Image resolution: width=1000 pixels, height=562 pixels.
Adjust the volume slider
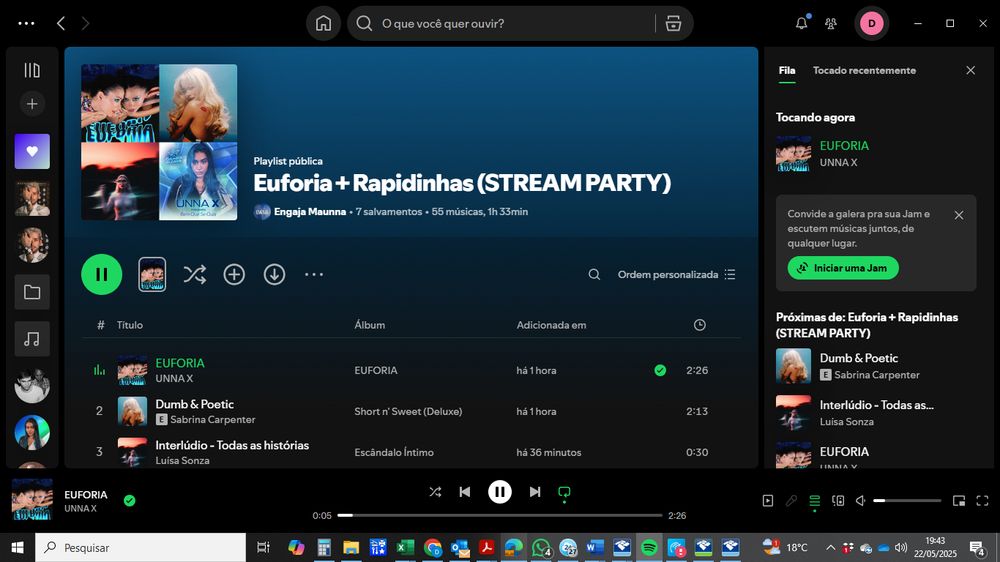click(x=907, y=501)
